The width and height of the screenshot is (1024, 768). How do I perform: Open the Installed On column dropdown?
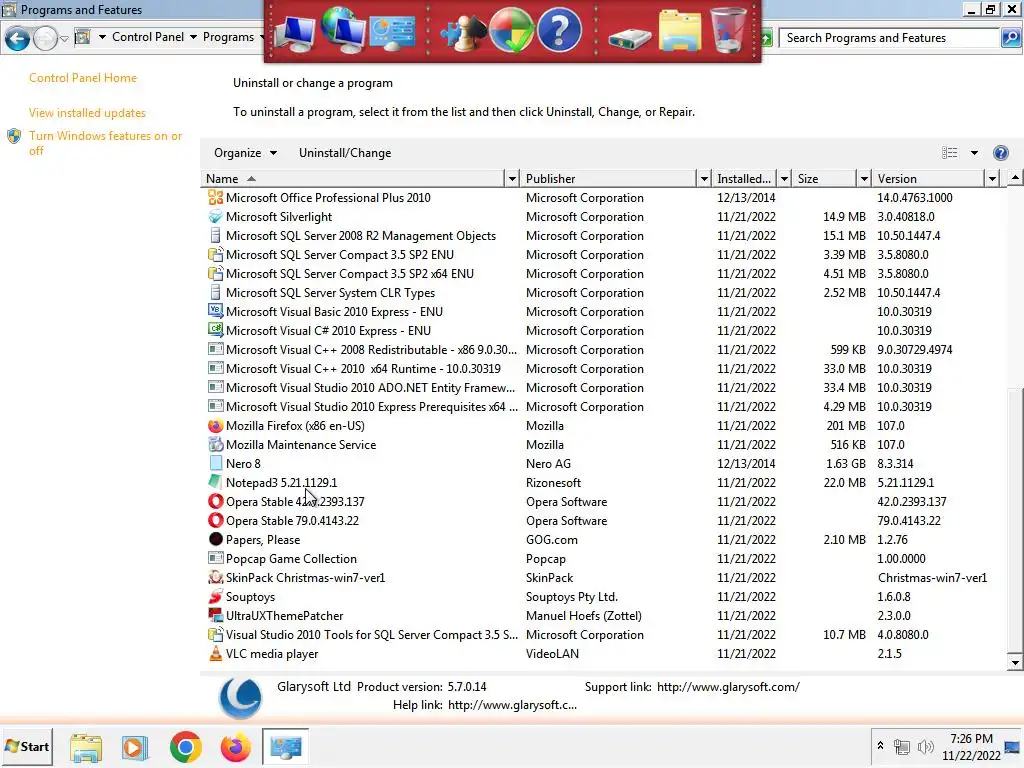coord(784,178)
